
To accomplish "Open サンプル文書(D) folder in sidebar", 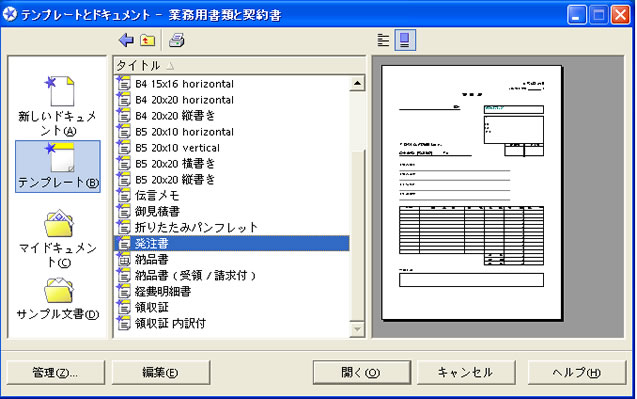I will click(58, 299).
